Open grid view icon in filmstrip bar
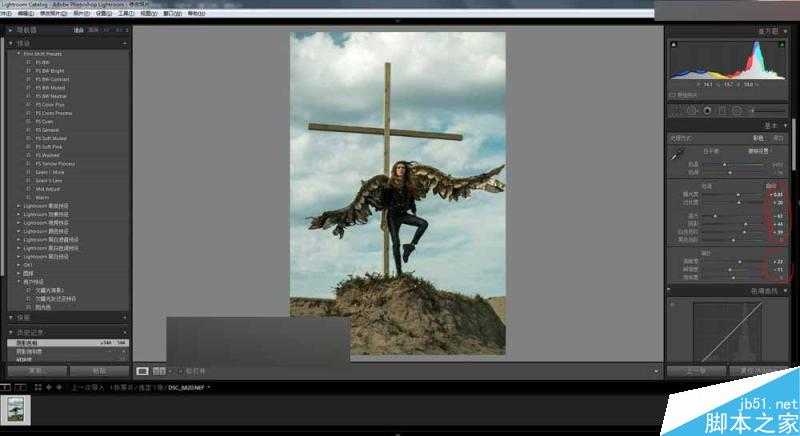The image size is (800, 436). click(38, 386)
